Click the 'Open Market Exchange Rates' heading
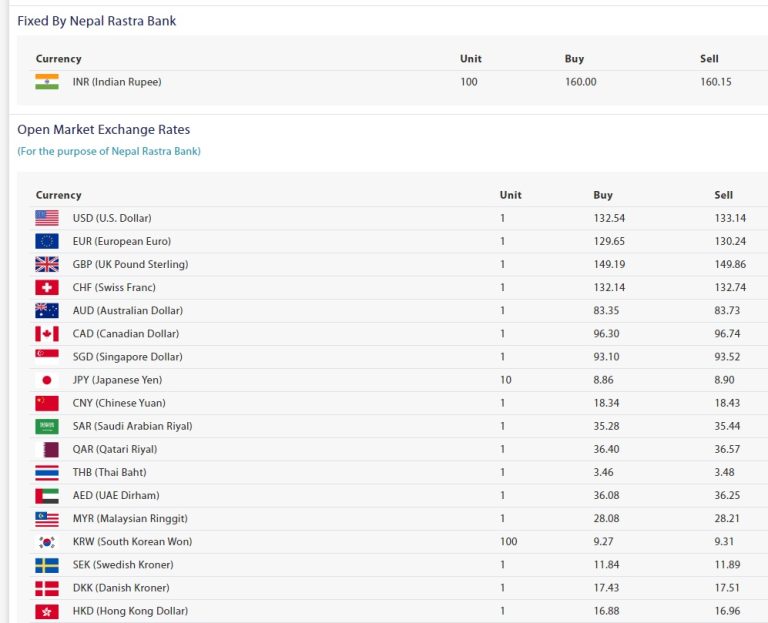The height and width of the screenshot is (623, 768). (103, 130)
